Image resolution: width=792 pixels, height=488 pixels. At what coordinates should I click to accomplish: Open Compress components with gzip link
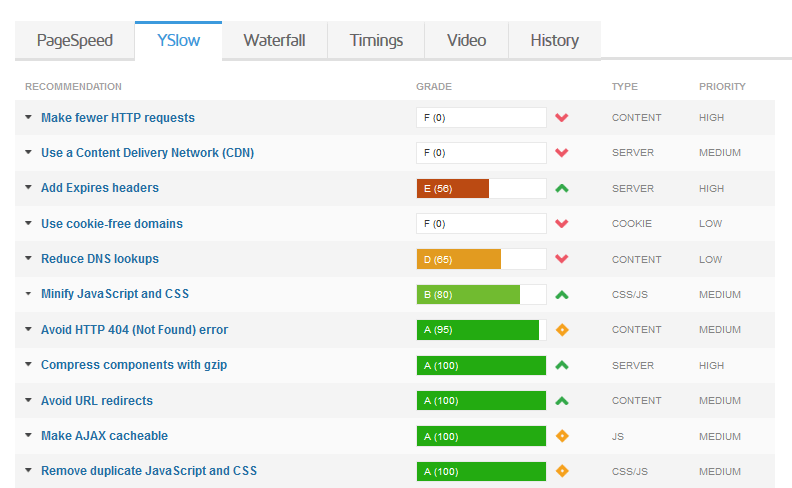coord(134,365)
